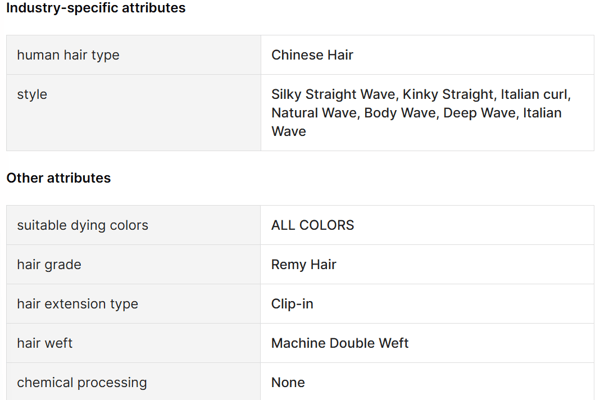The width and height of the screenshot is (600, 400).
Task: Click the Machine Double Weft value
Action: [340, 343]
